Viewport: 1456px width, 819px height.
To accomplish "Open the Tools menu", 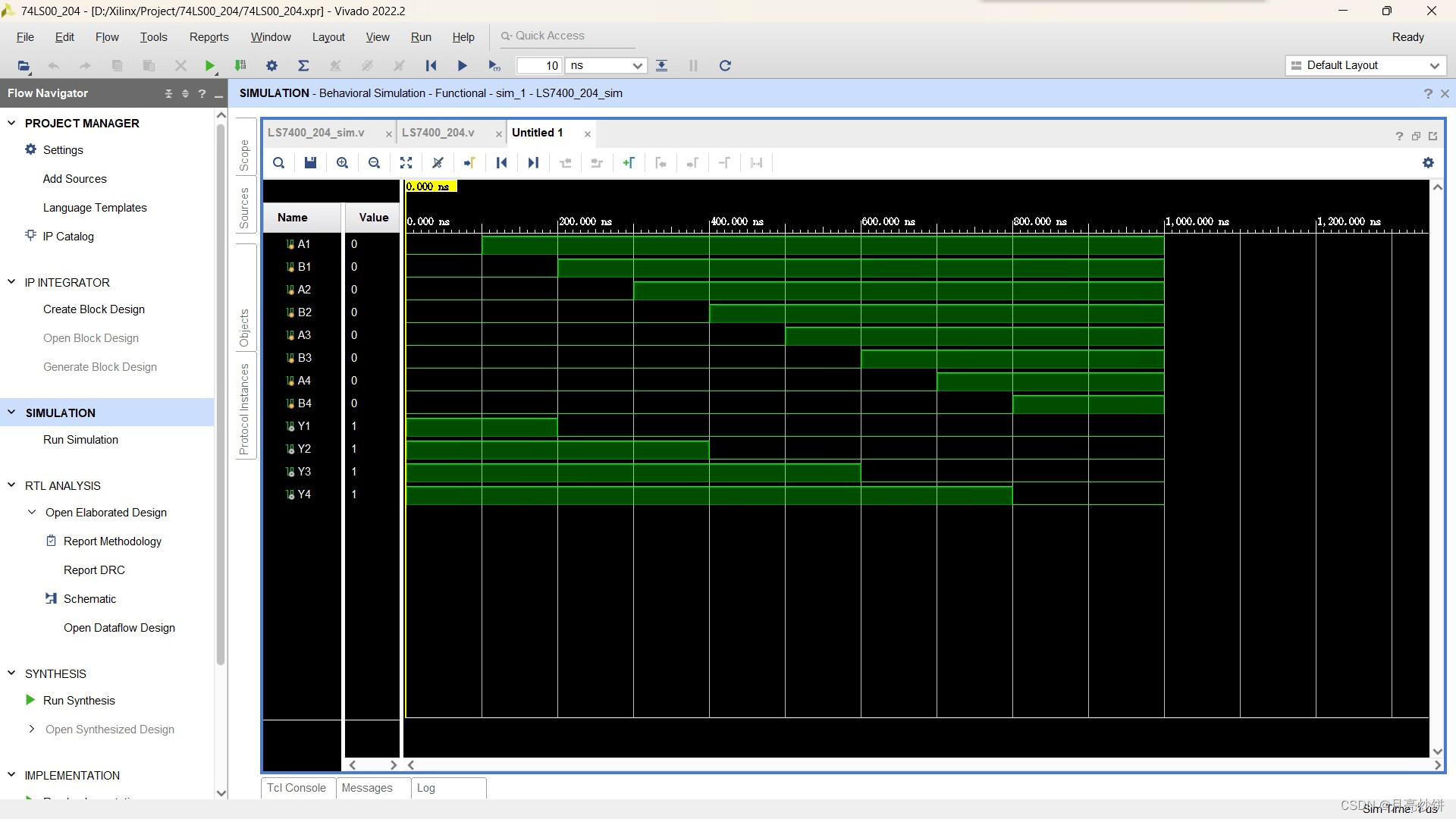I will [153, 37].
